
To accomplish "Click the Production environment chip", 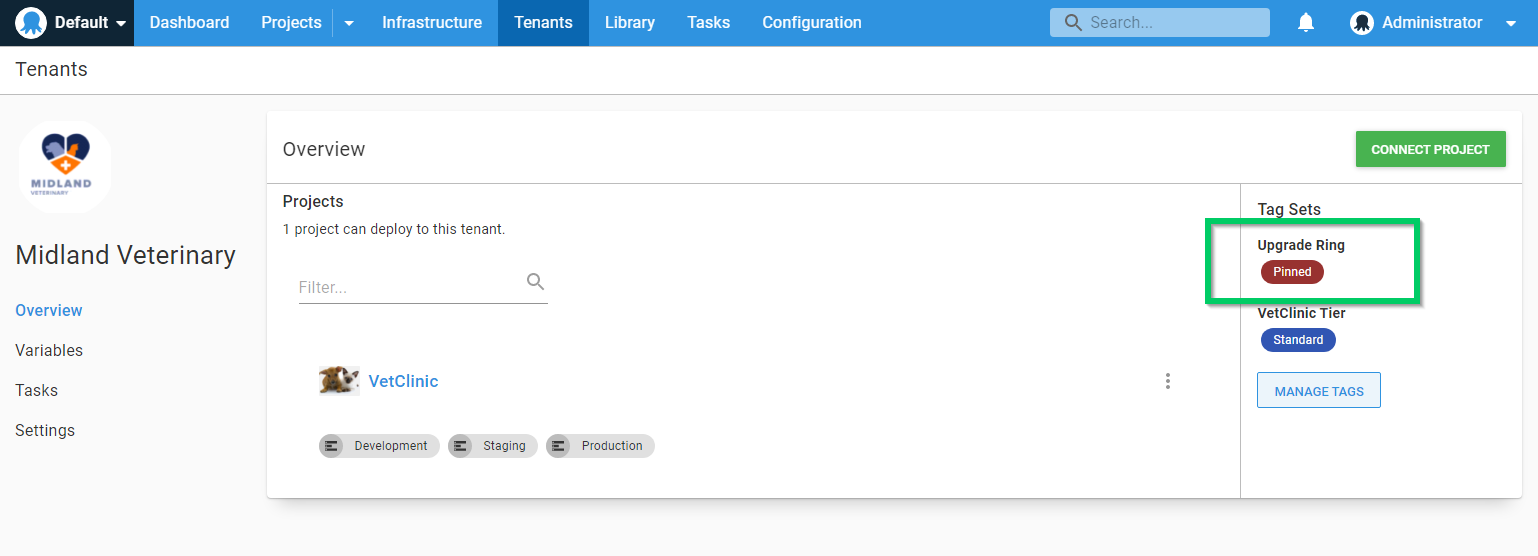I will tap(600, 446).
